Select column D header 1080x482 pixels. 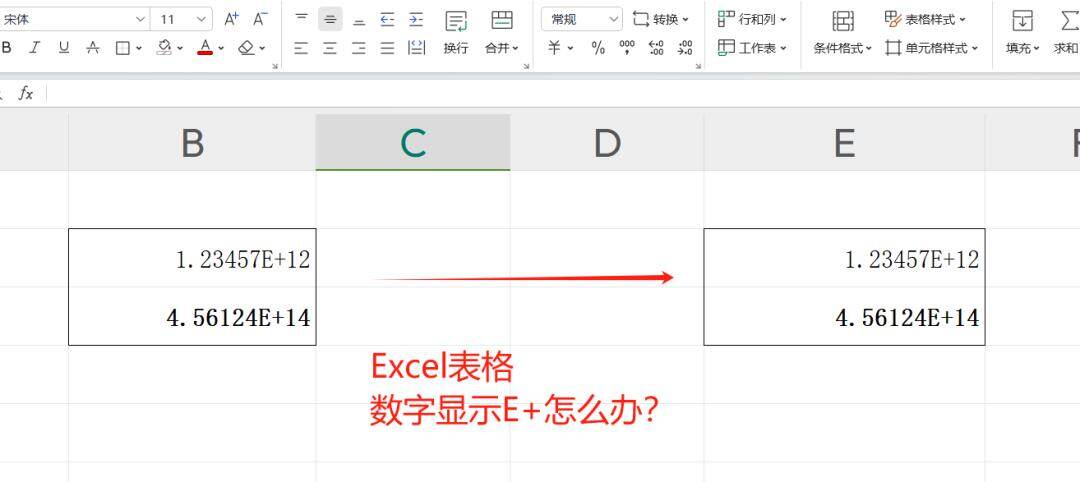click(607, 143)
